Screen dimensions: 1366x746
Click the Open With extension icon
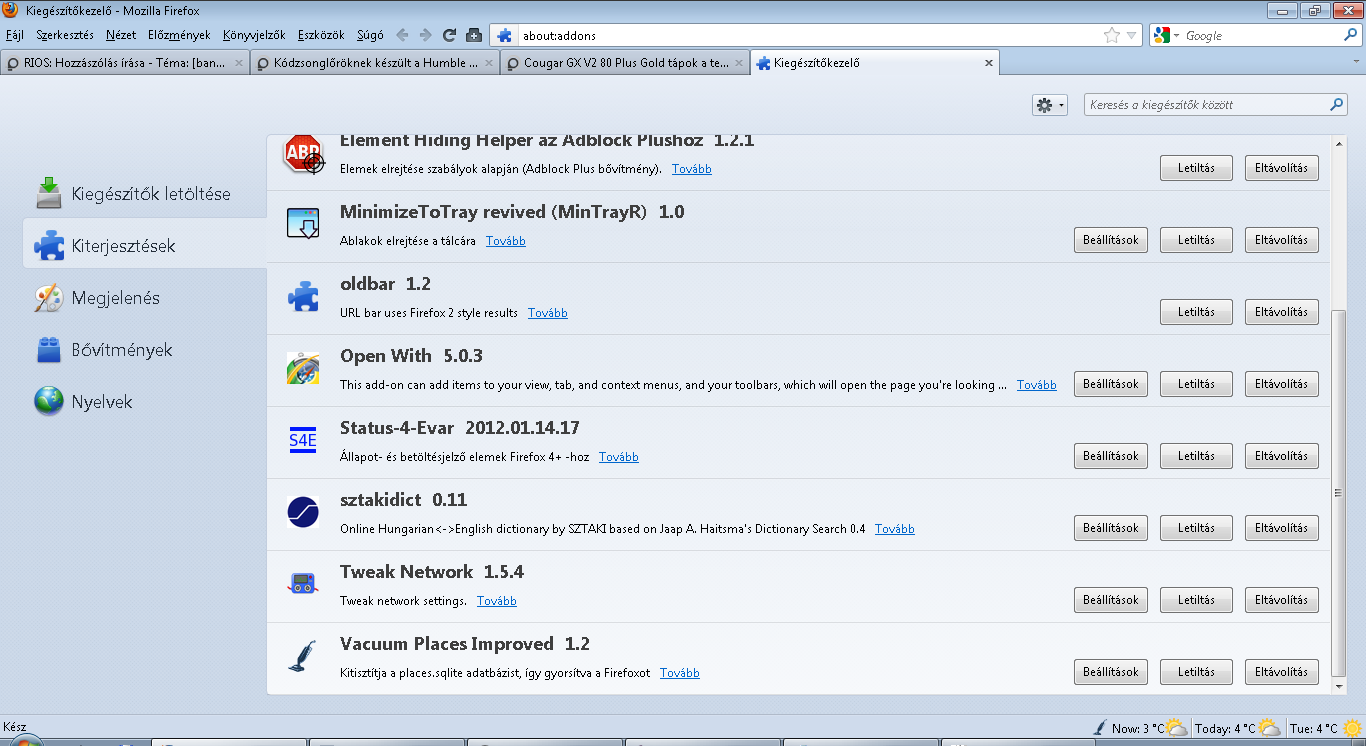click(303, 369)
